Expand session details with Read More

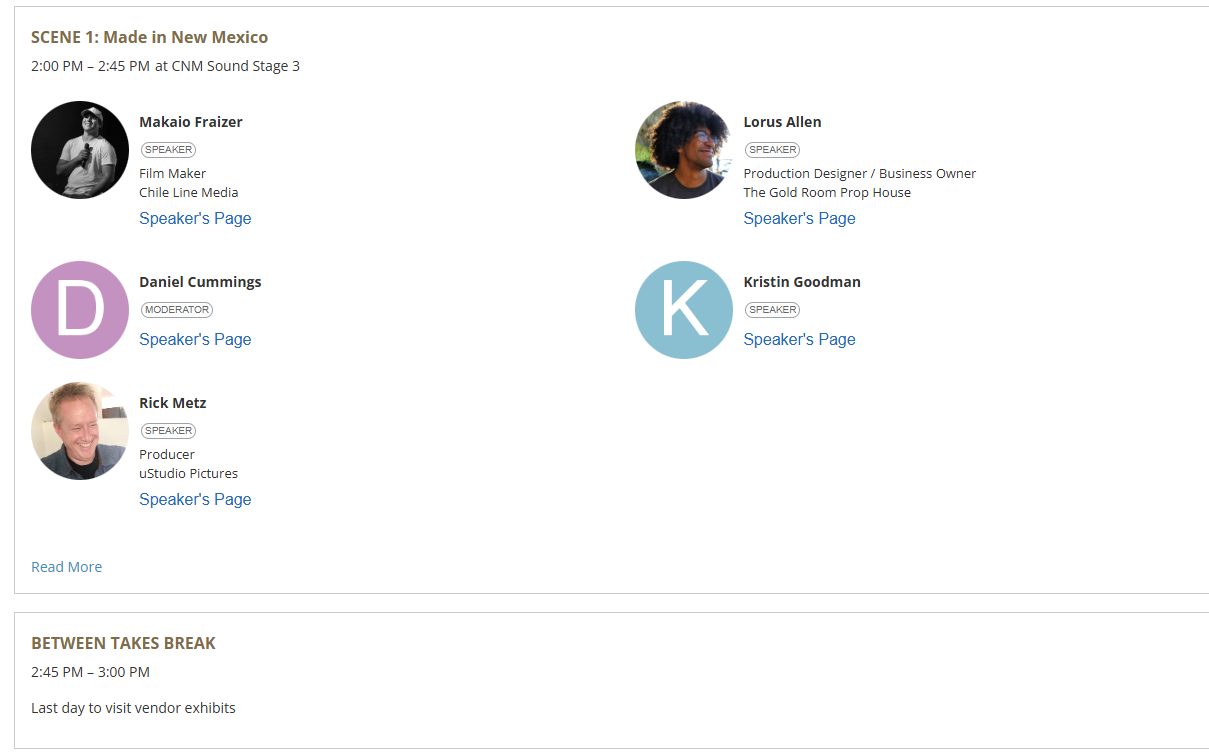click(x=66, y=567)
